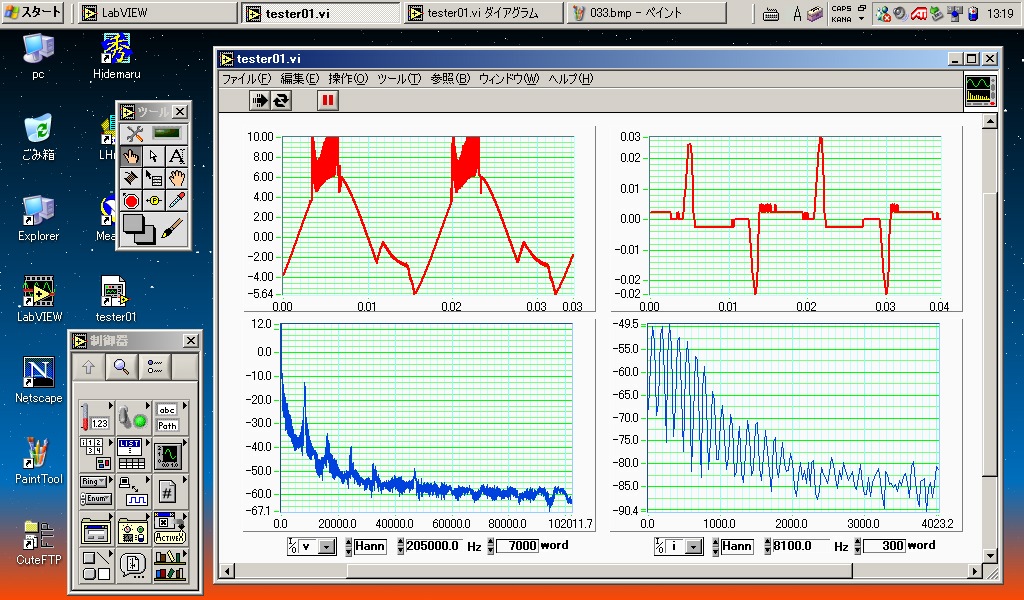
Task: Select the Text labeling tool
Action: [176, 156]
